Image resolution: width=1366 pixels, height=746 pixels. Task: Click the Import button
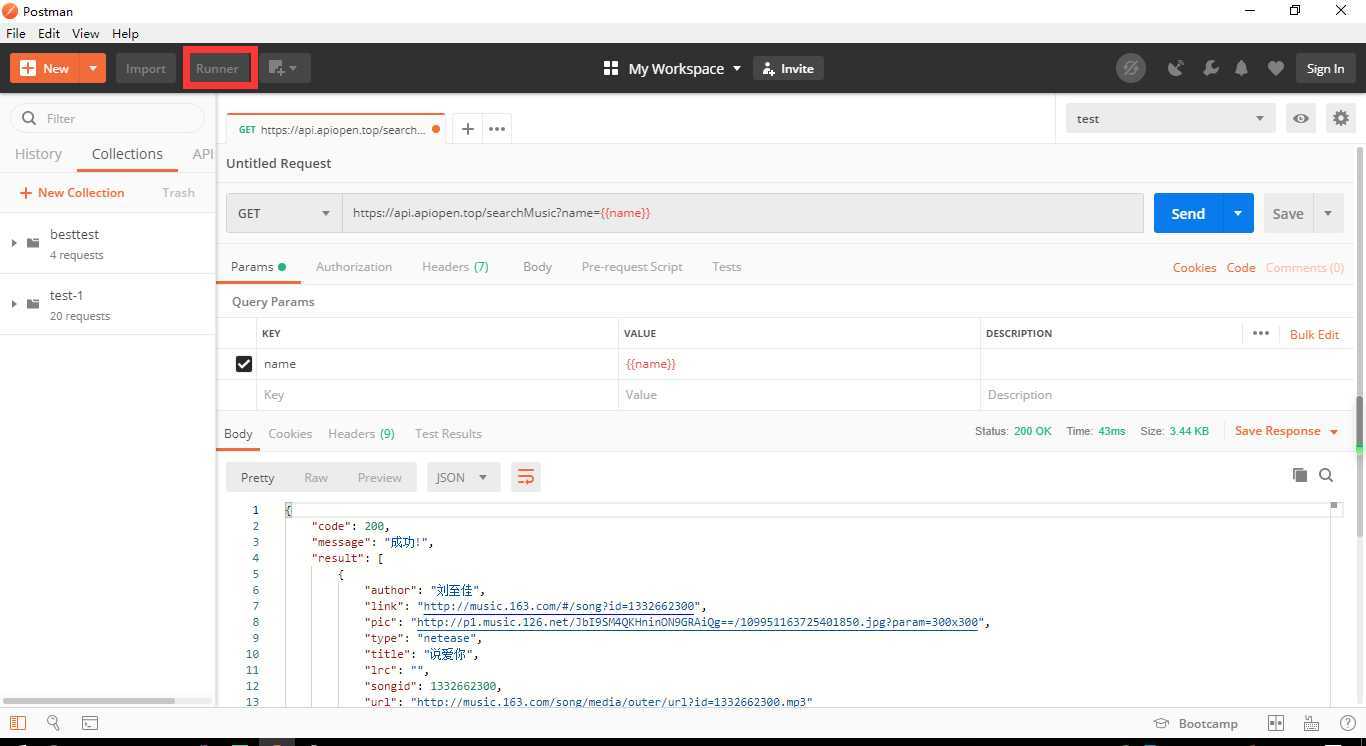(x=145, y=68)
